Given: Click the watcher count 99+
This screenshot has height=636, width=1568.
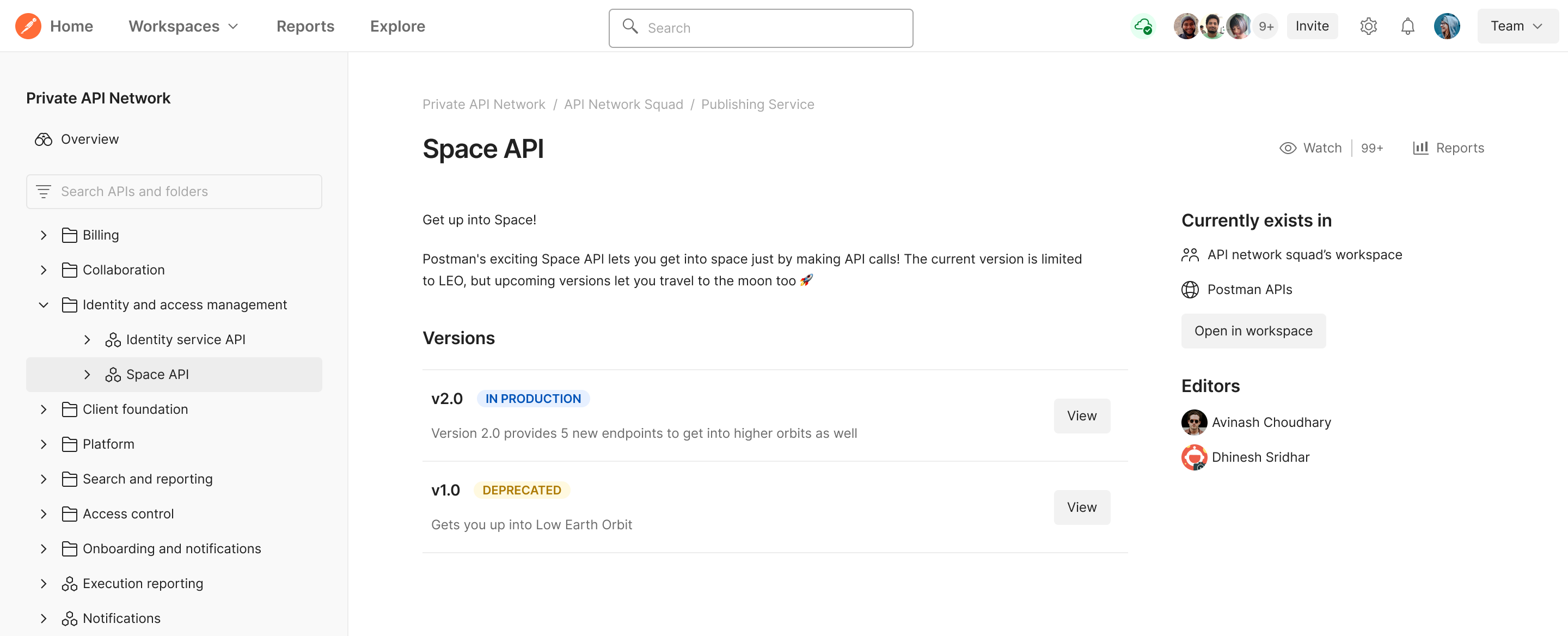Looking at the screenshot, I should point(1371,147).
